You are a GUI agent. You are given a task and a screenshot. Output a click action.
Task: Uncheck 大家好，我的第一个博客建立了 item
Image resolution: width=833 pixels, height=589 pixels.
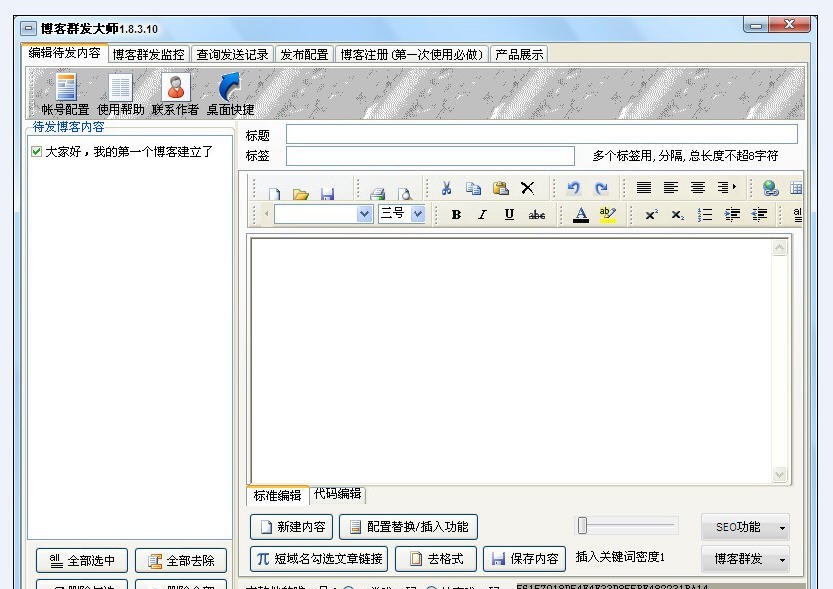coord(36,151)
